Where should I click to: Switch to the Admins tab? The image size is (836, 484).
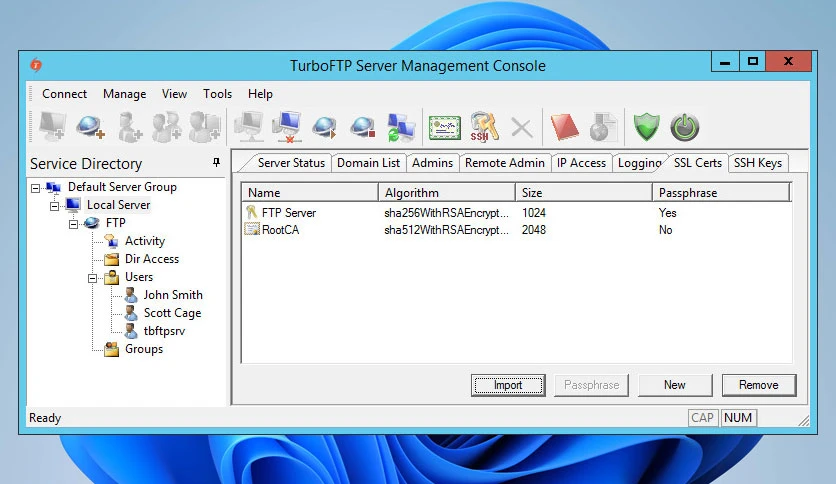coord(432,163)
